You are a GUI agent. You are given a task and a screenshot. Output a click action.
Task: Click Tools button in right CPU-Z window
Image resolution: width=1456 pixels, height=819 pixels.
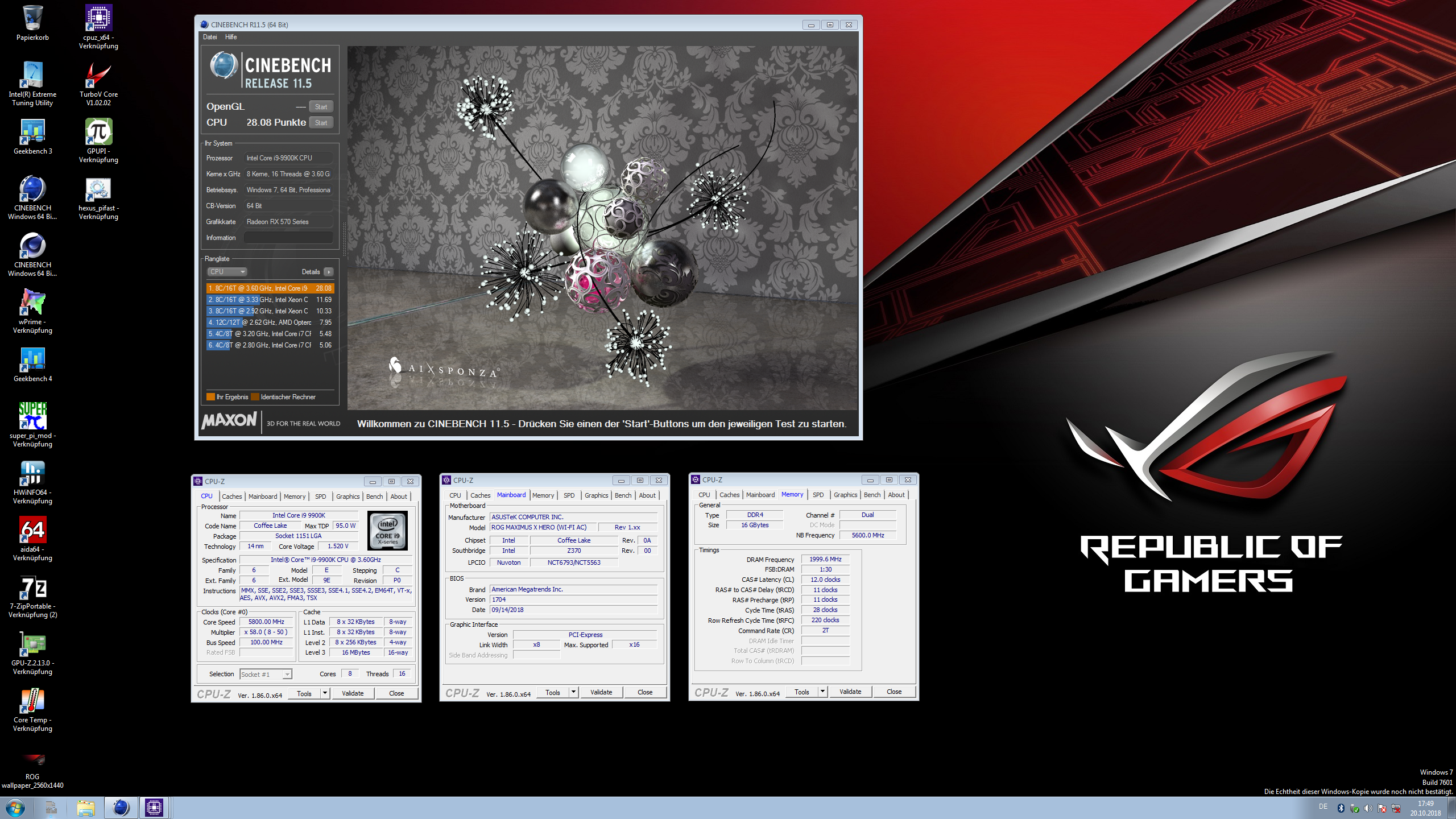point(802,692)
